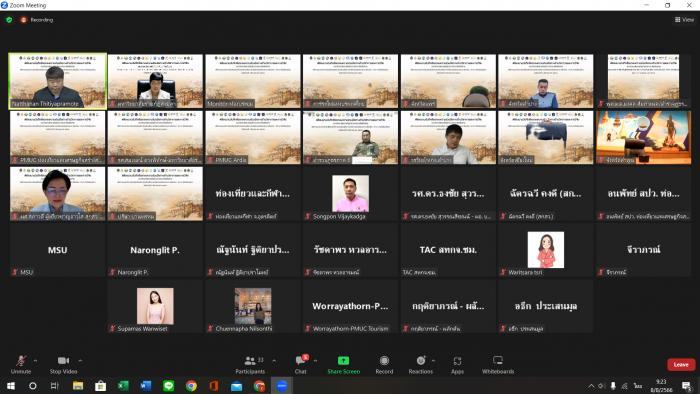Screen dimensions: 700x394
Task: Open the Participants panel icon
Action: click(x=250, y=361)
